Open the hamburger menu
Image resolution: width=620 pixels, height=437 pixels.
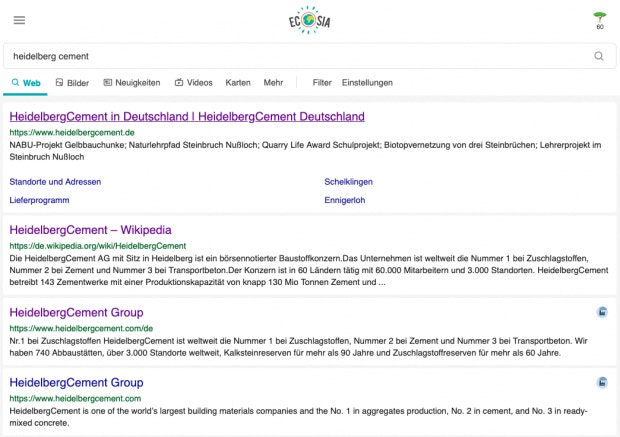point(19,20)
